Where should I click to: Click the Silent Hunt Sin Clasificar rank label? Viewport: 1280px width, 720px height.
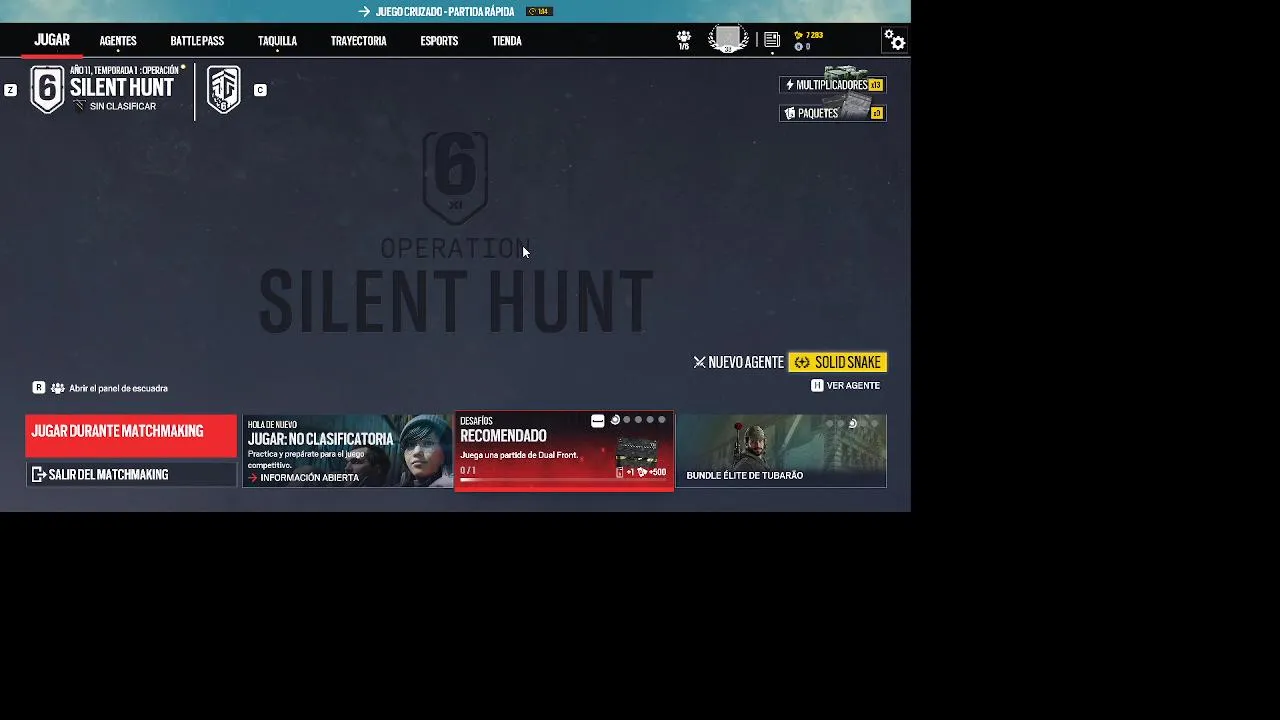(x=122, y=106)
